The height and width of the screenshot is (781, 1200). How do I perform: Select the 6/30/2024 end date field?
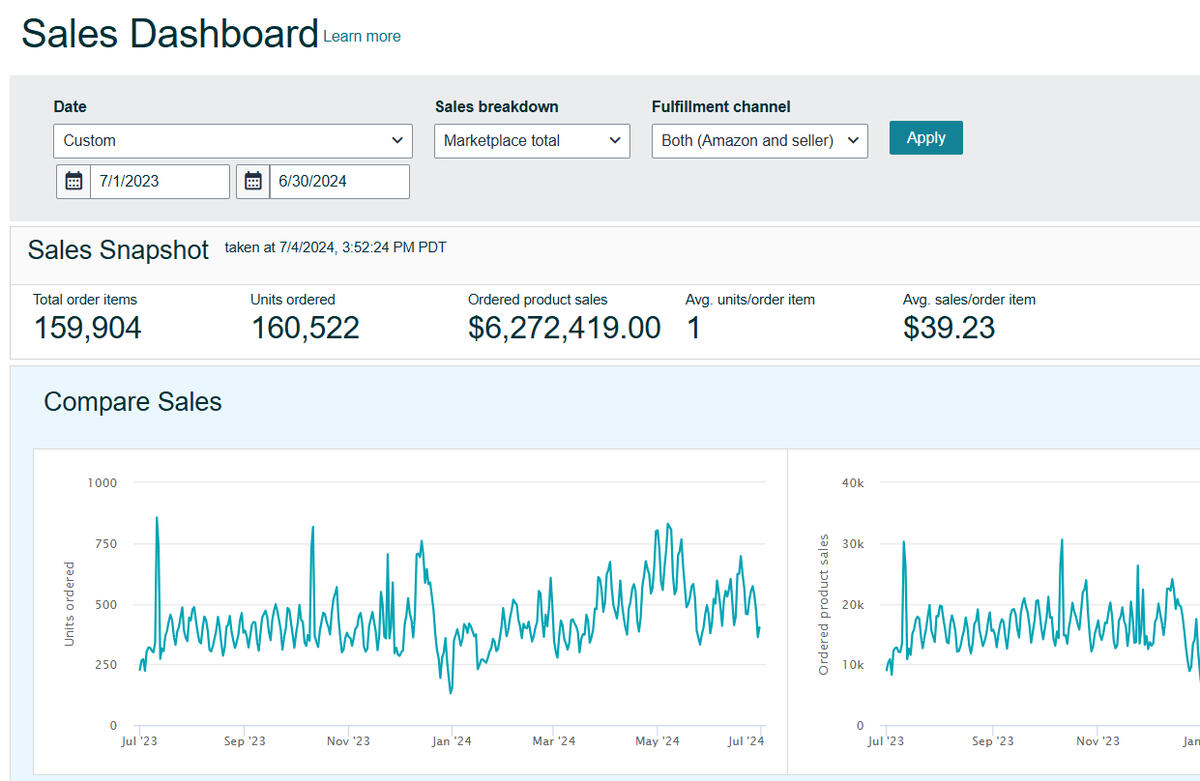(x=339, y=181)
